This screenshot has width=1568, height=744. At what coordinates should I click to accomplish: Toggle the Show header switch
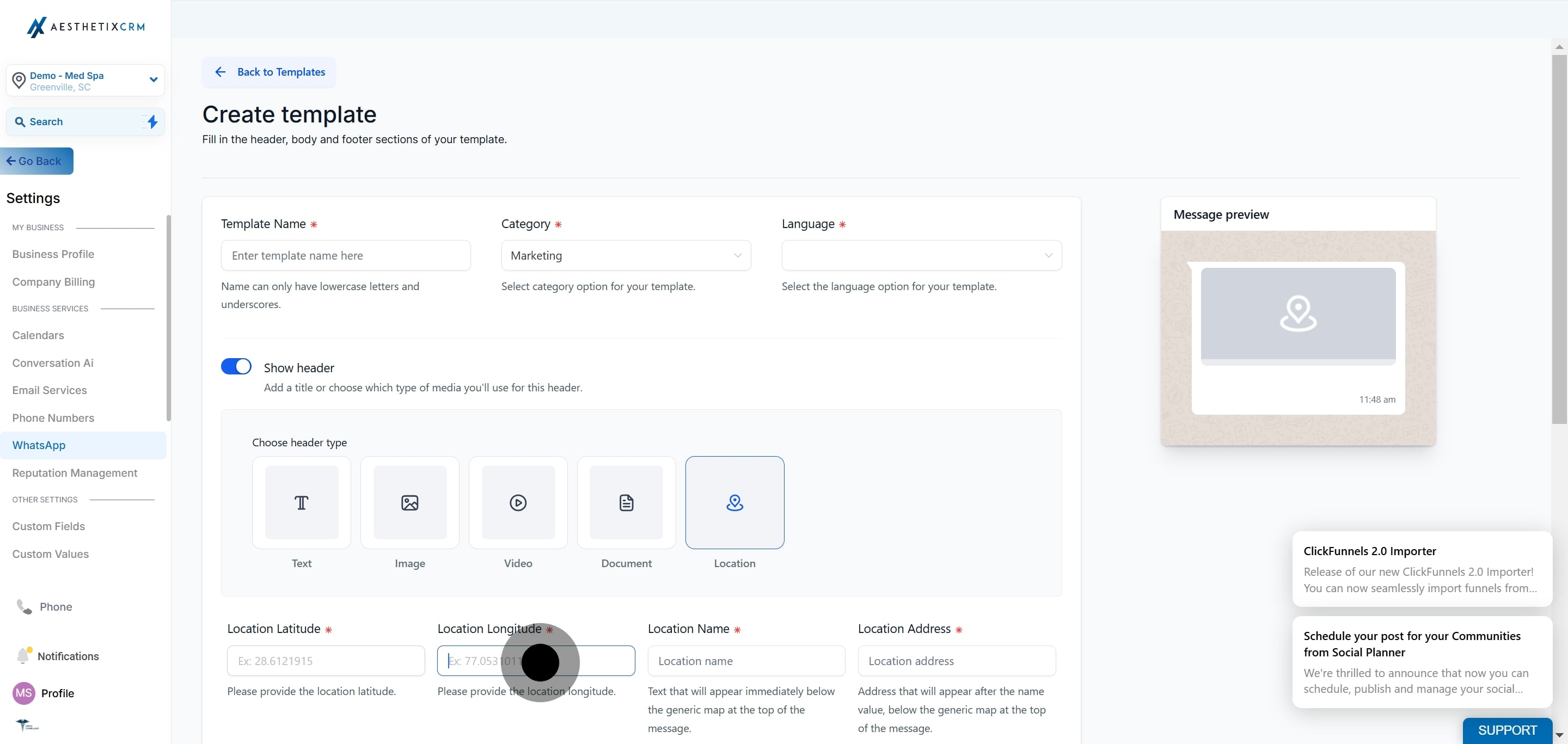[236, 366]
